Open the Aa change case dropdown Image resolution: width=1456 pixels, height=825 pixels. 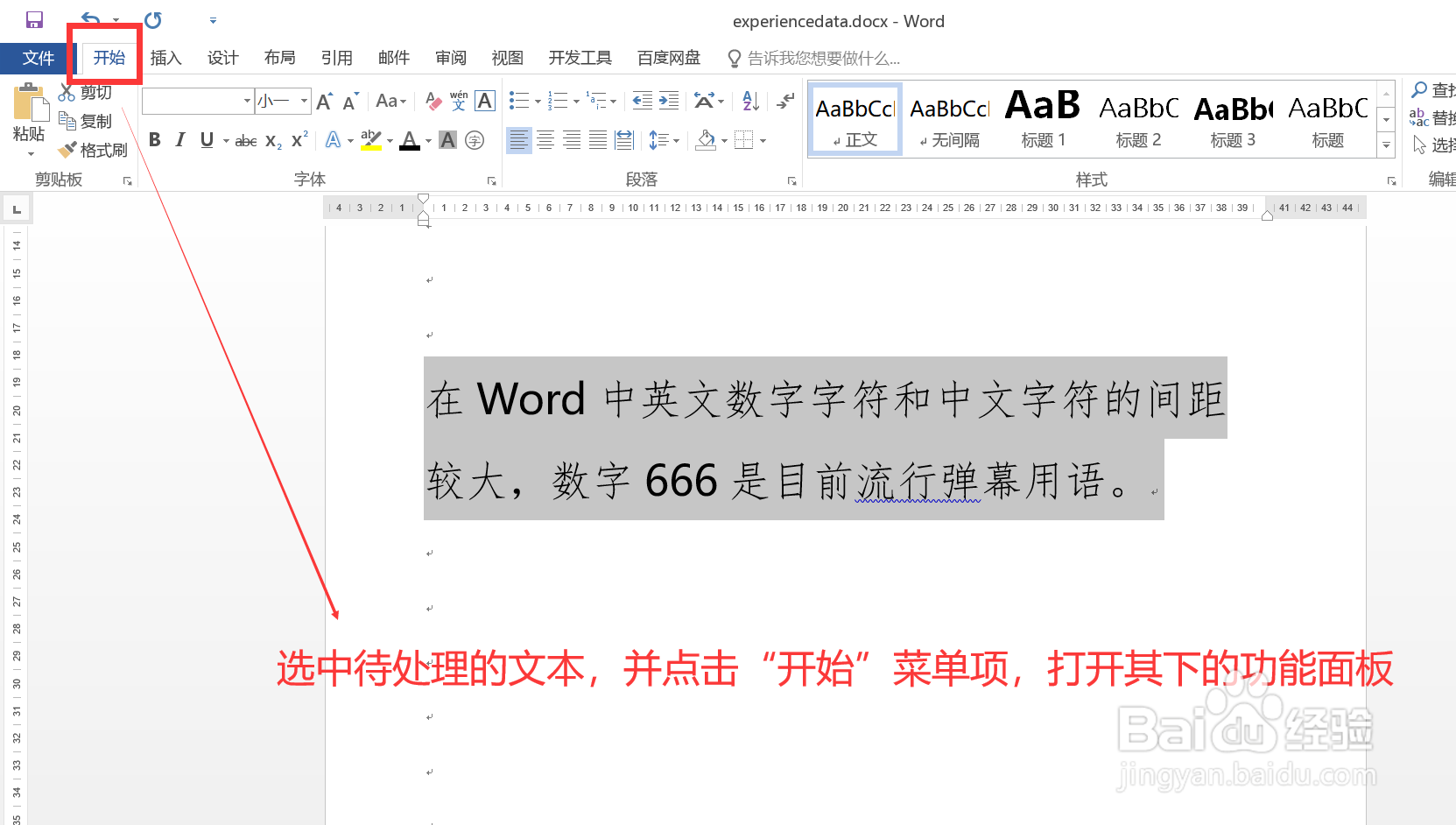(x=390, y=101)
